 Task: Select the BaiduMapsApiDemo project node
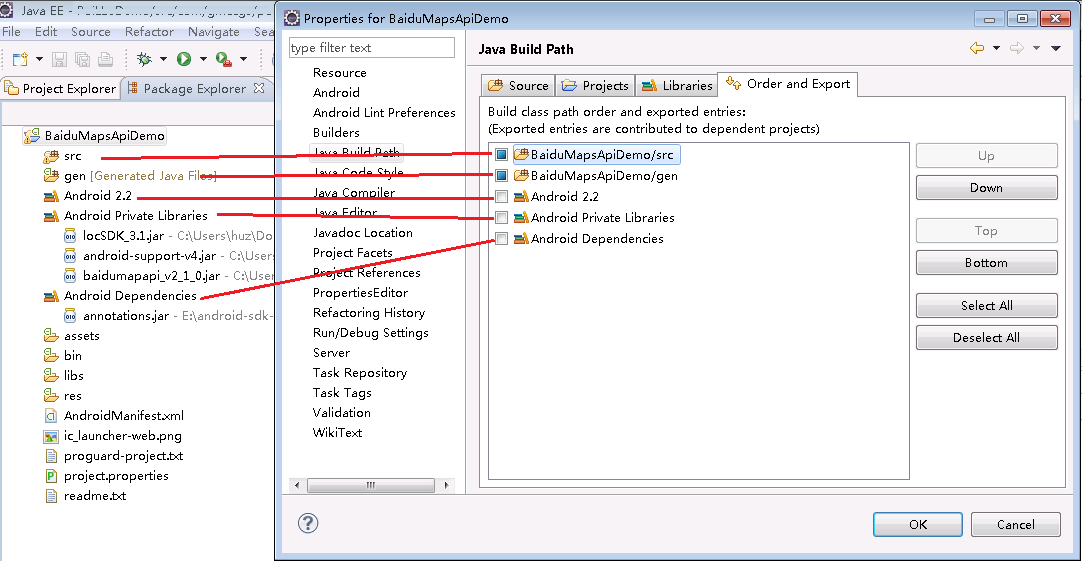95,136
